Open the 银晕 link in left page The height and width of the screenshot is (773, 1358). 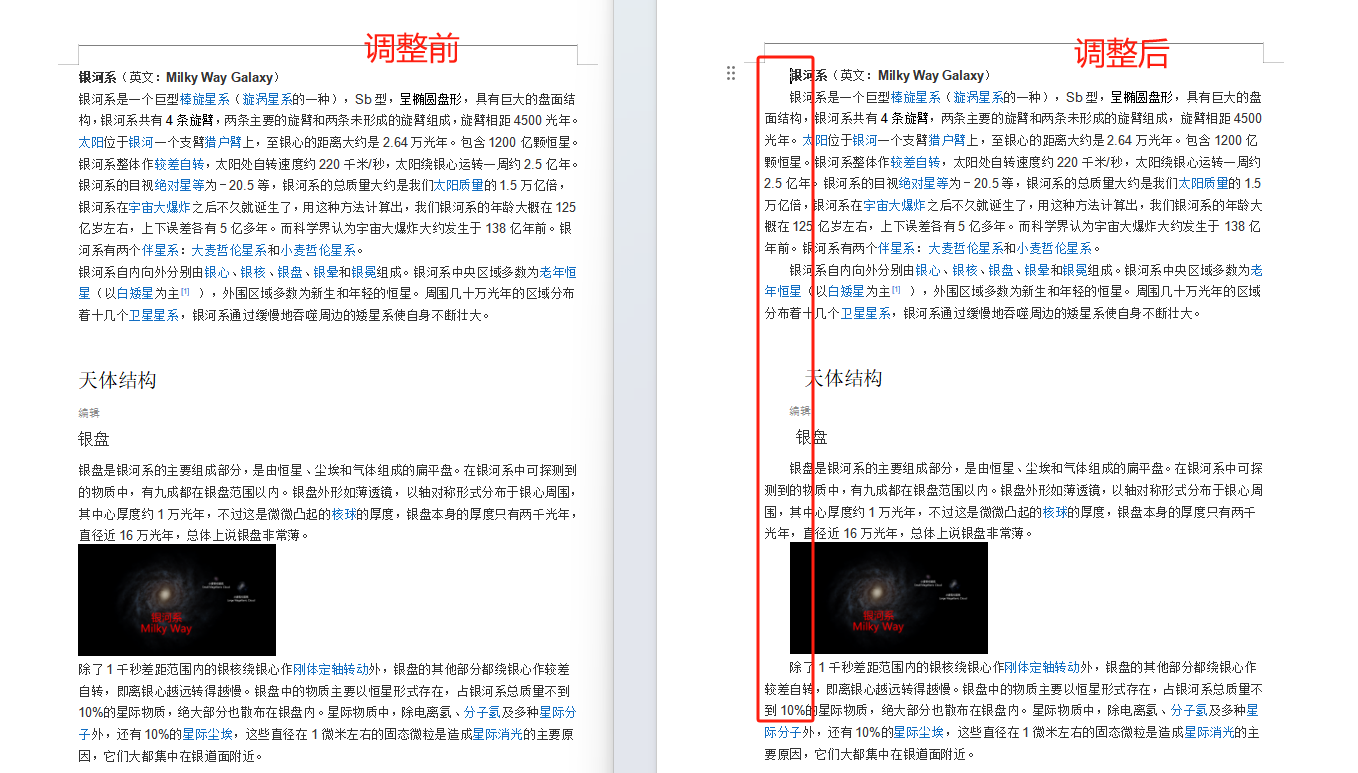point(325,272)
